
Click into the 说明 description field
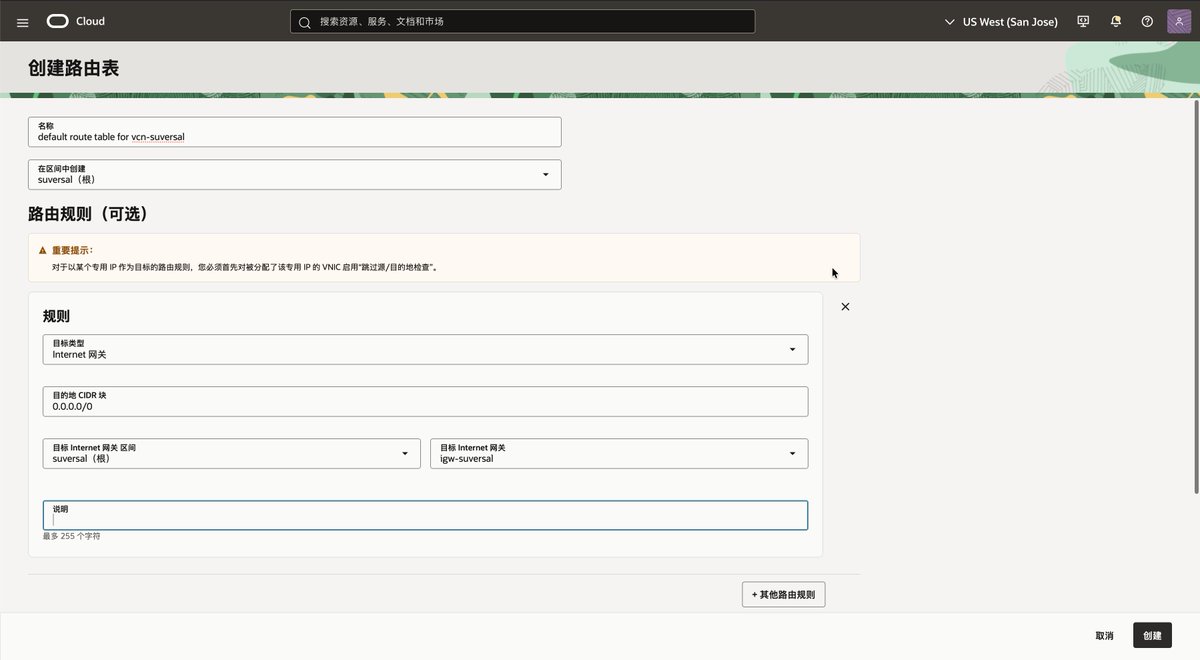(425, 515)
